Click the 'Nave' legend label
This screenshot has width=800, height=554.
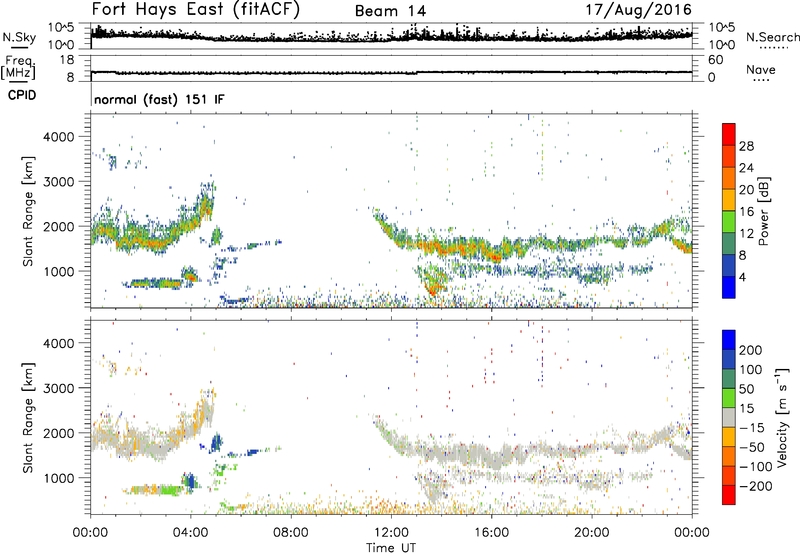pyautogui.click(x=761, y=70)
